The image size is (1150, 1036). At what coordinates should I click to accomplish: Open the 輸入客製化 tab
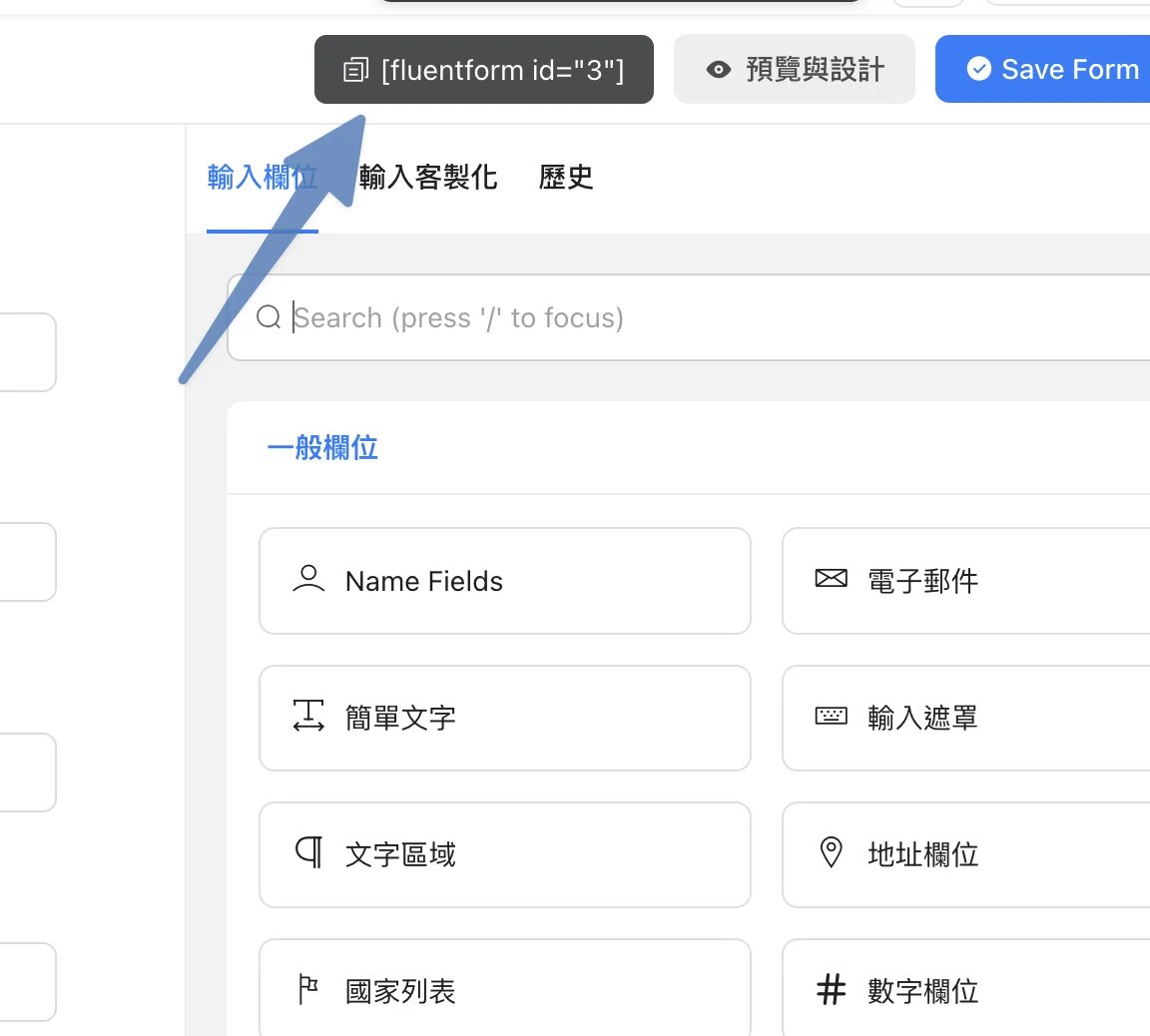(428, 178)
